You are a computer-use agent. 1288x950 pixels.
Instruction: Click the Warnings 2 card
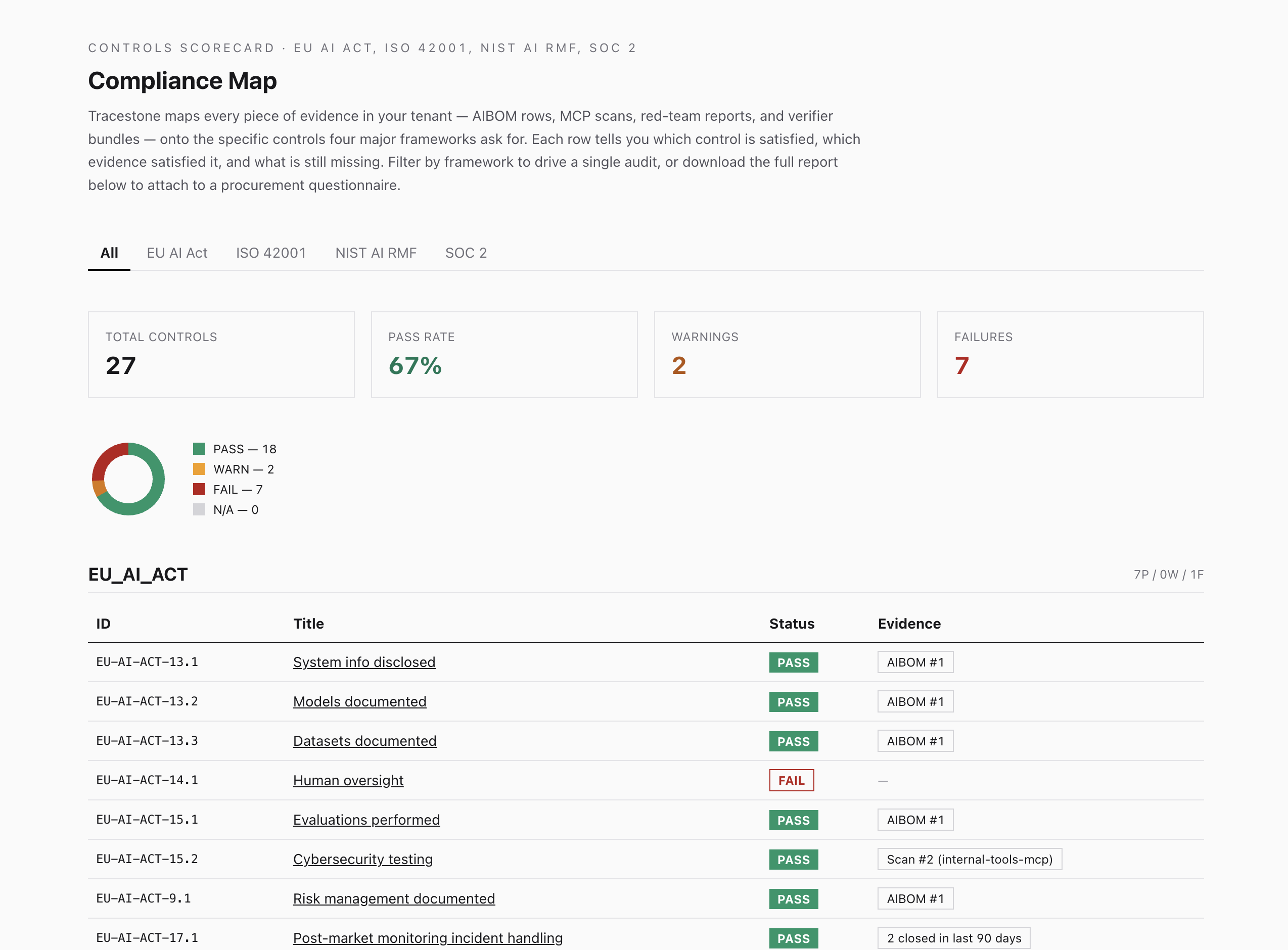pos(787,355)
